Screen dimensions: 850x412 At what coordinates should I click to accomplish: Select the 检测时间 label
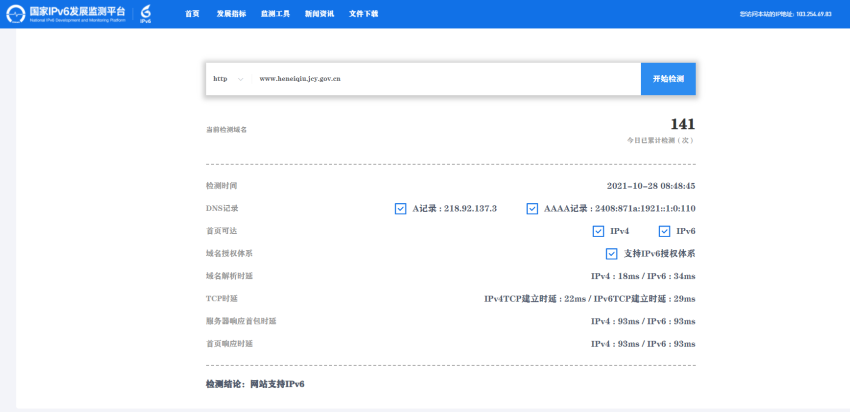pyautogui.click(x=221, y=186)
